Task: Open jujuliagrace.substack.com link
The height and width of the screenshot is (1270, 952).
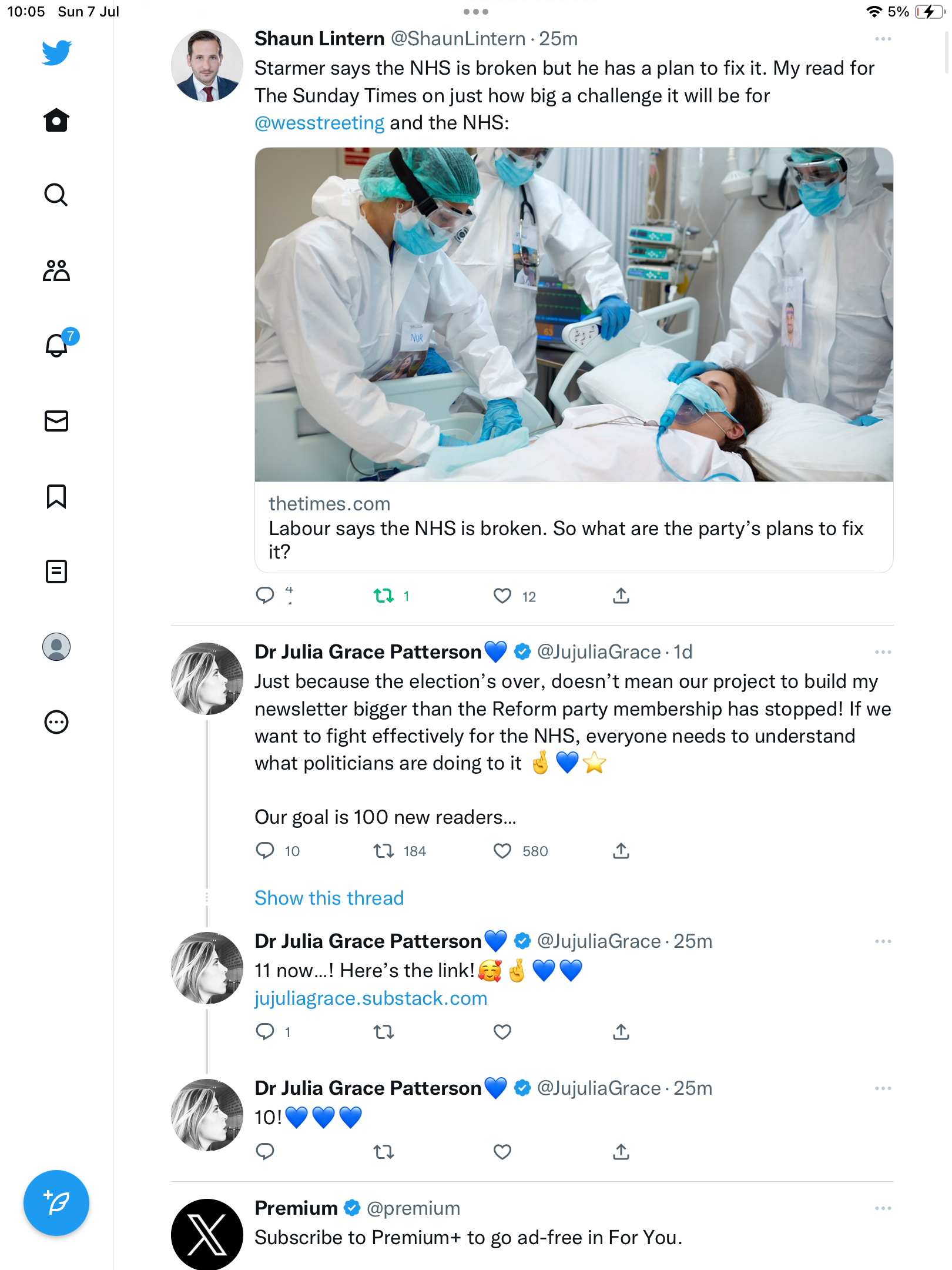Action: (371, 998)
